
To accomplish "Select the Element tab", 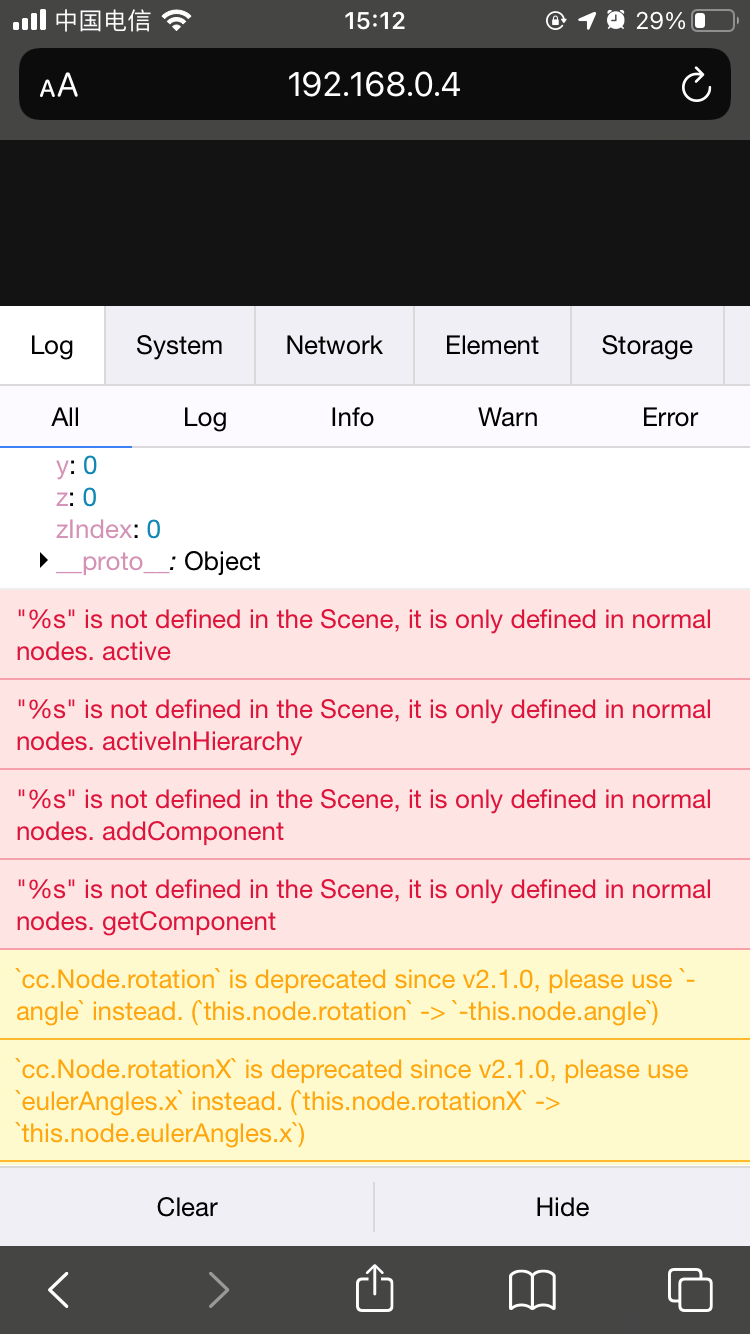I will click(492, 346).
